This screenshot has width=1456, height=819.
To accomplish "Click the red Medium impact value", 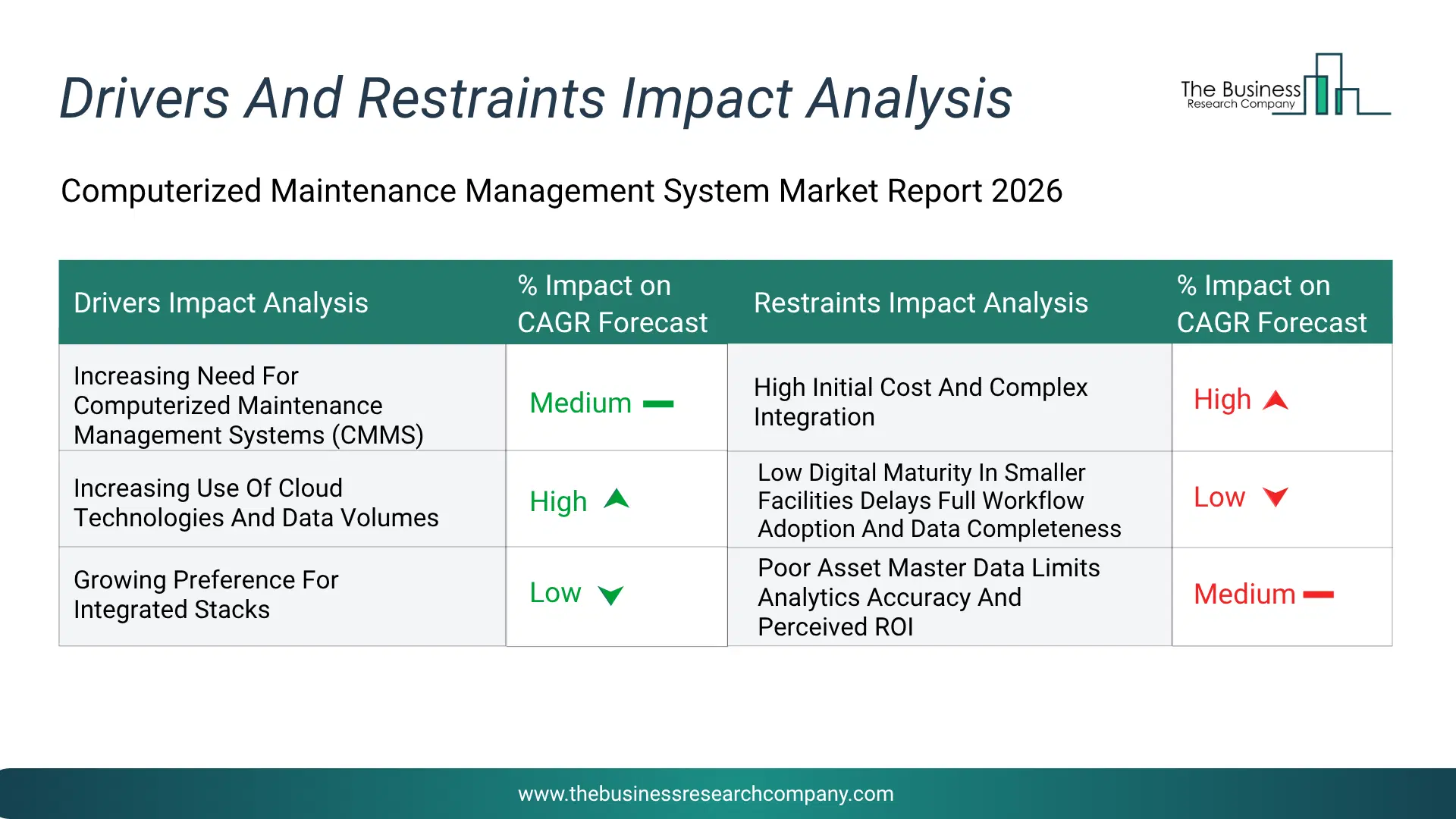I will tap(1244, 595).
